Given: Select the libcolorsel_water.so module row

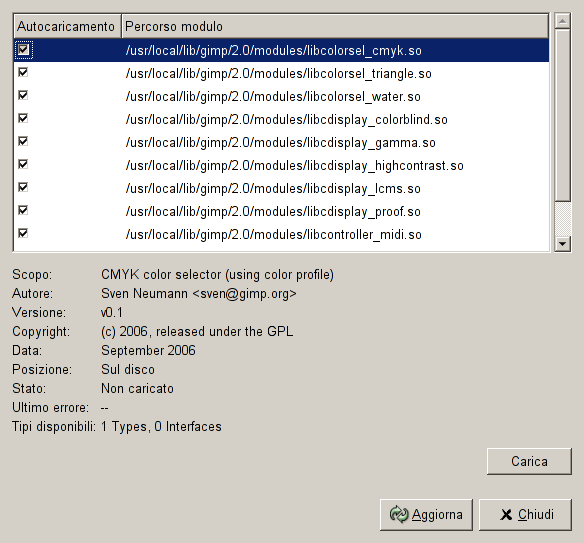Looking at the screenshot, I should coord(281,96).
